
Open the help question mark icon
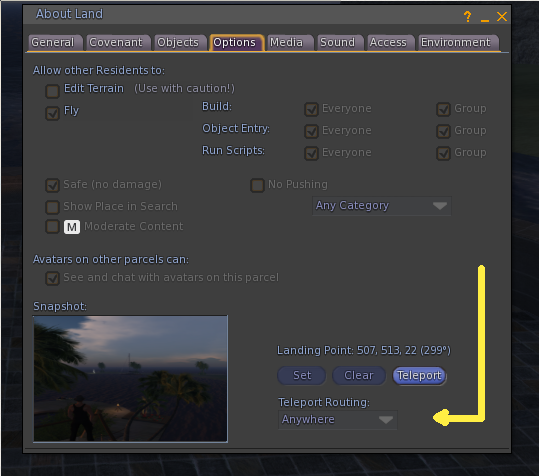pyautogui.click(x=467, y=16)
